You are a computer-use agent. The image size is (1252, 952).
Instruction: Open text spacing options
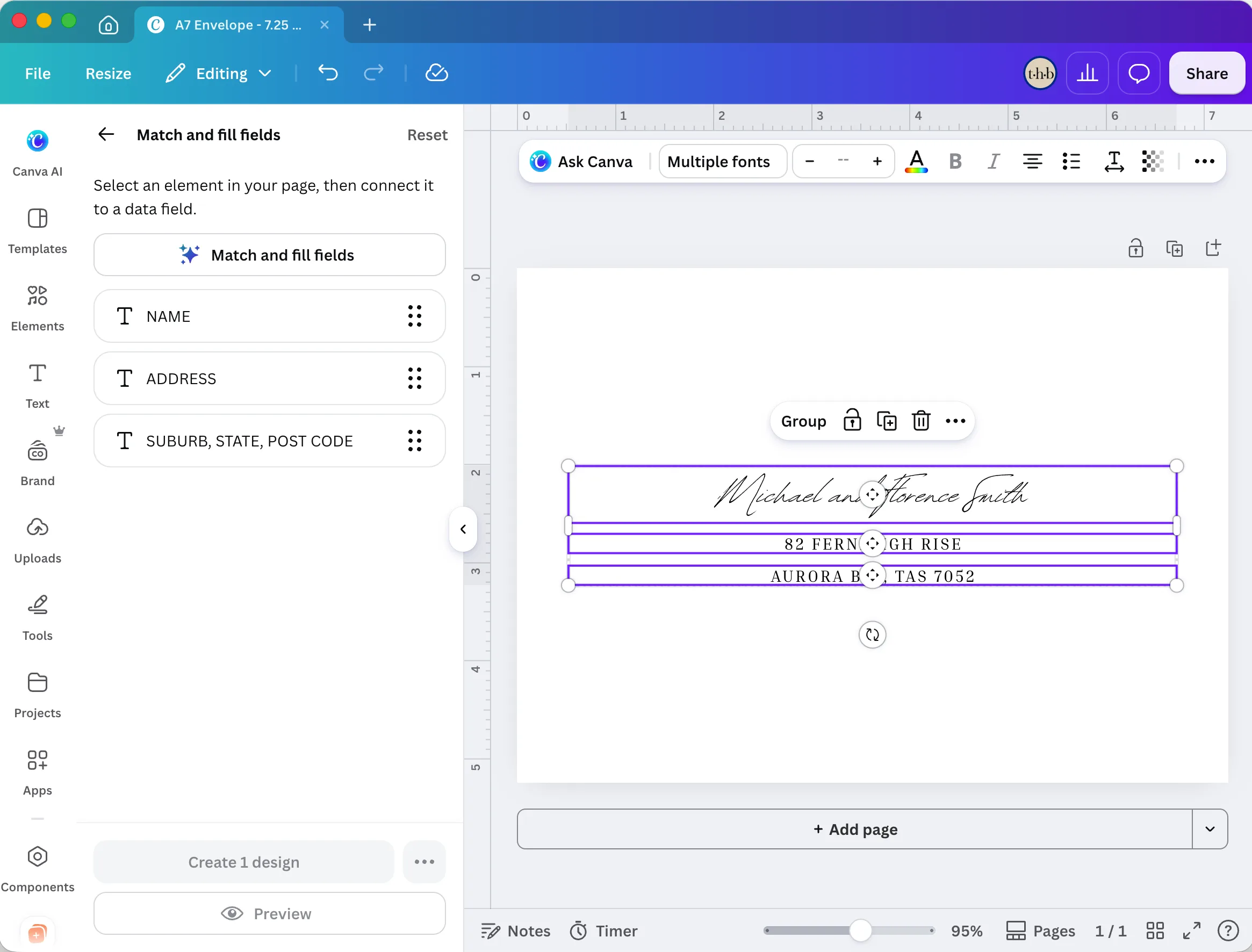[1114, 162]
